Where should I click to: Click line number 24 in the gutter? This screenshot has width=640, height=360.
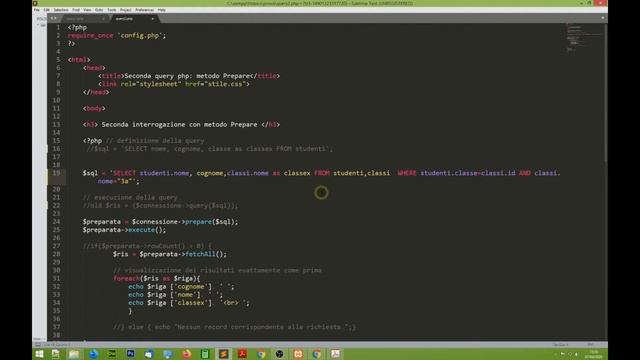(x=56, y=222)
